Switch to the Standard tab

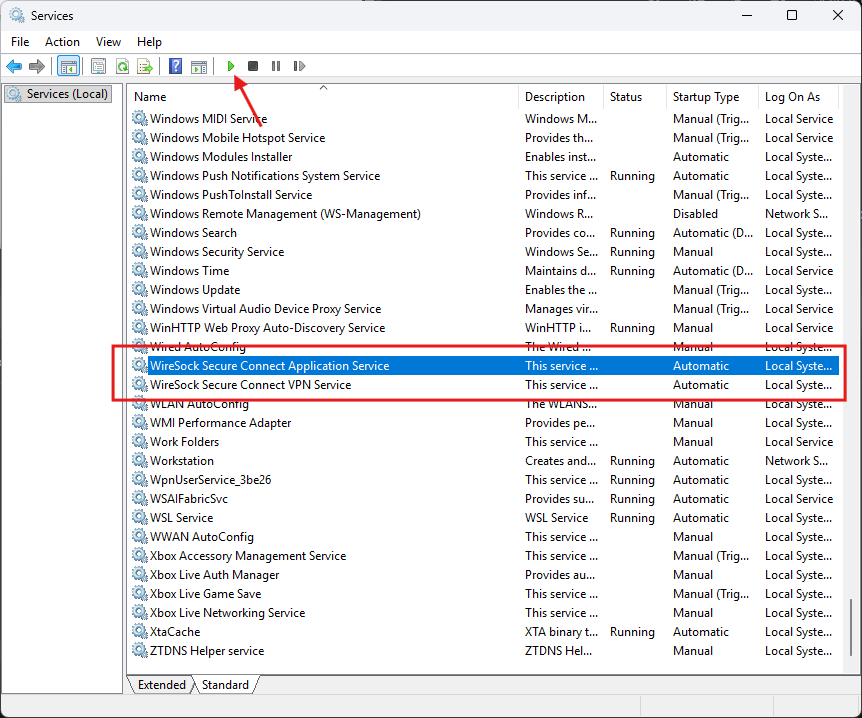[x=225, y=685]
